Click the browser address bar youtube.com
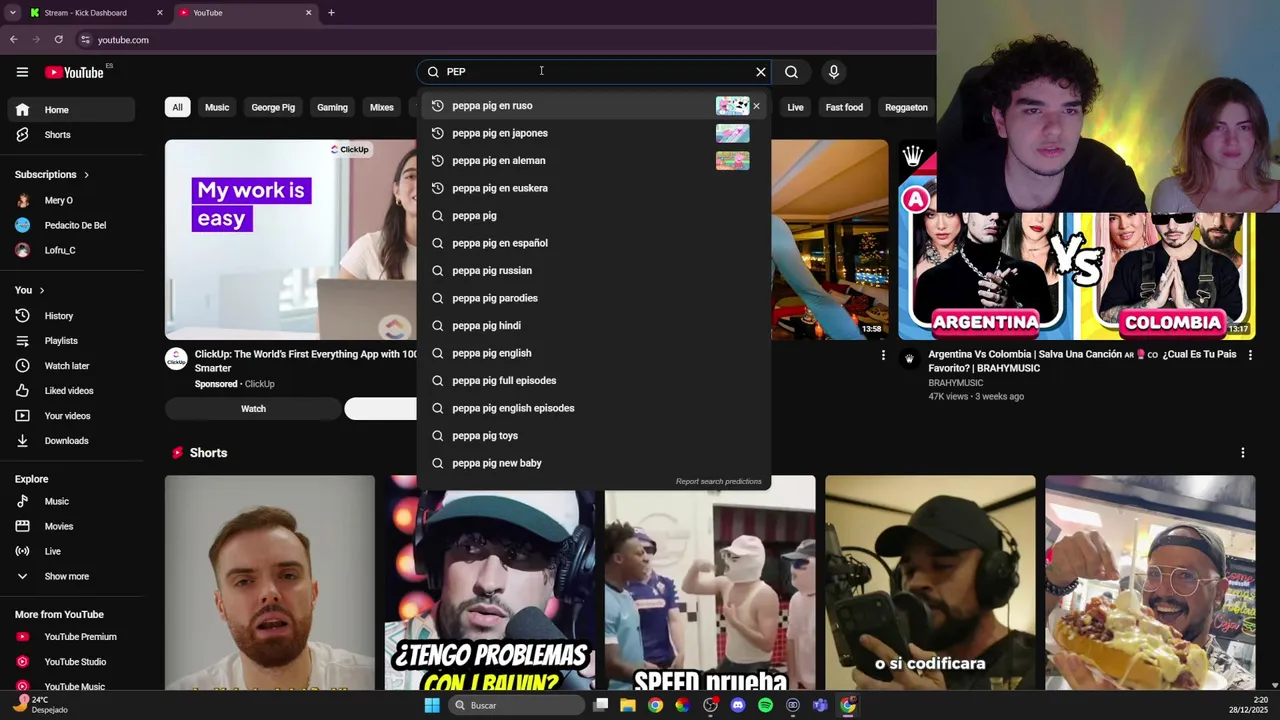Viewport: 1280px width, 720px height. (x=123, y=40)
